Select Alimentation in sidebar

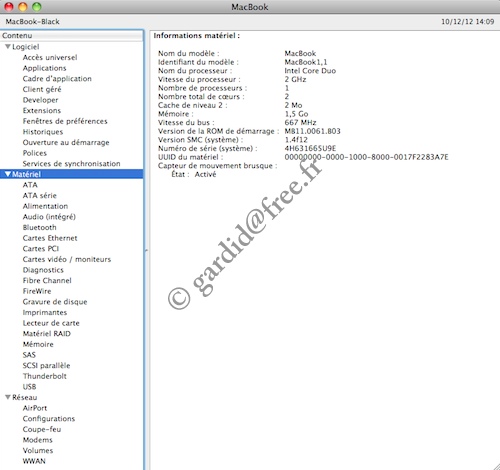coord(45,206)
